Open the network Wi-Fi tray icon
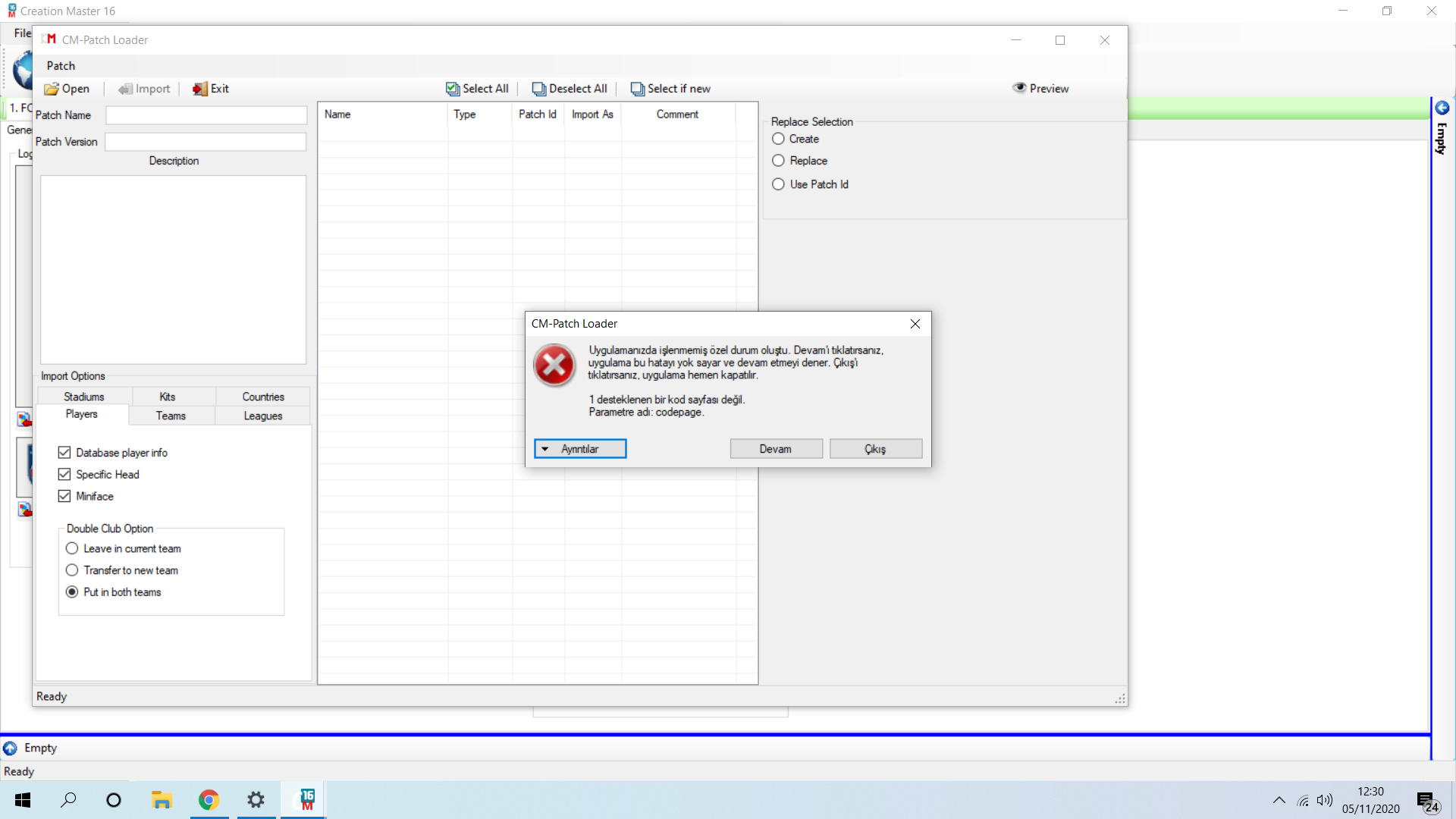 pos(1303,800)
